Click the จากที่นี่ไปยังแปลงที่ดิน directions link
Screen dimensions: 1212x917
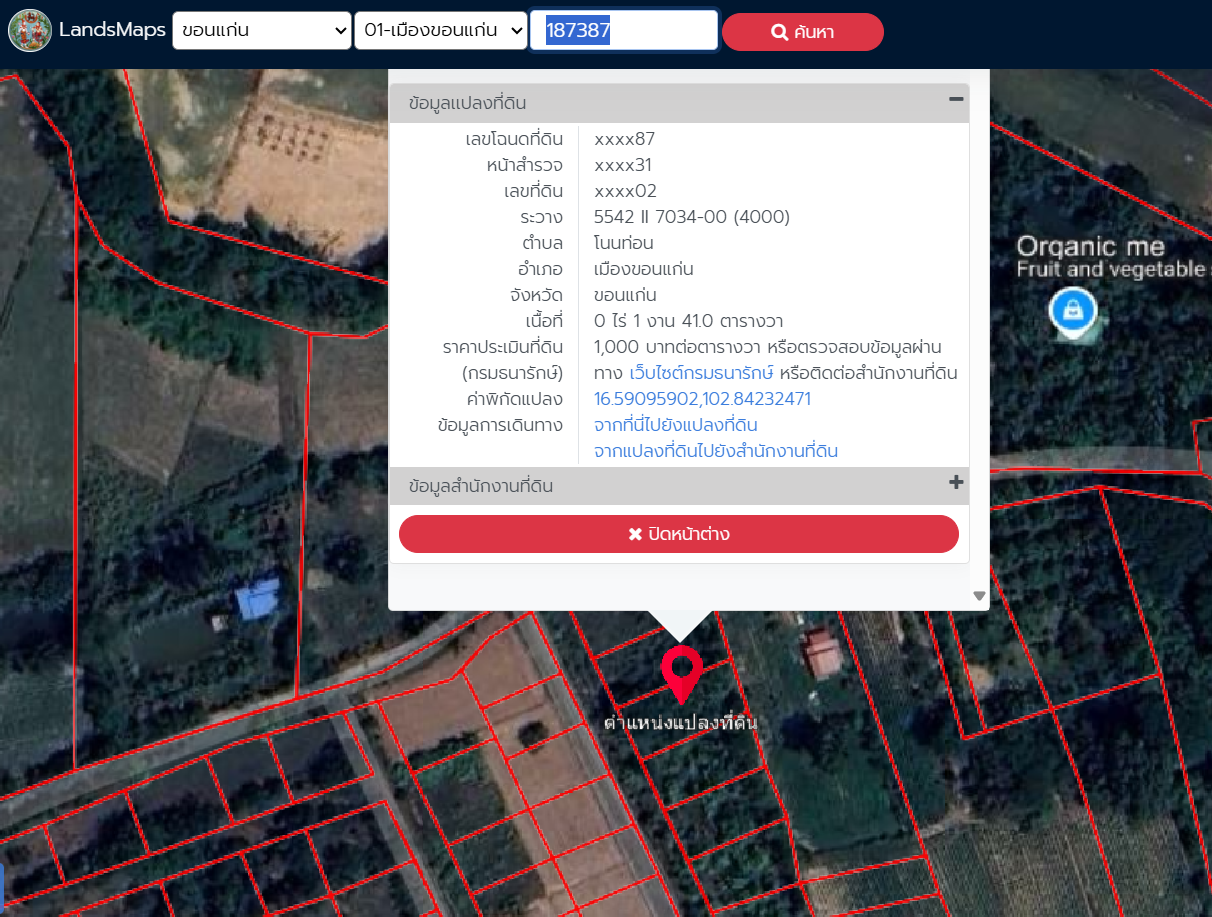(x=675, y=425)
